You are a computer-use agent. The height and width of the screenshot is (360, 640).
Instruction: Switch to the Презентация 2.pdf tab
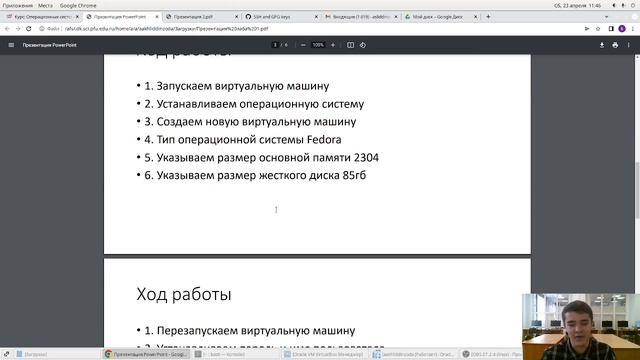[x=202, y=17]
